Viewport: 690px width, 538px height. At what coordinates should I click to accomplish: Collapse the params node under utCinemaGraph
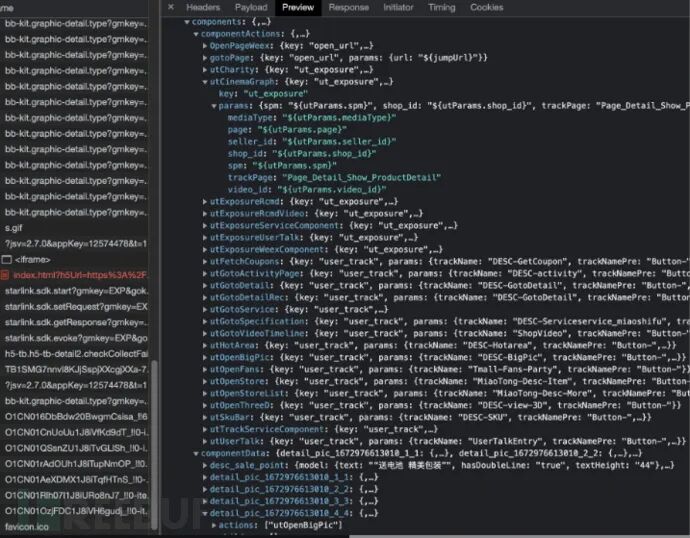coord(213,106)
